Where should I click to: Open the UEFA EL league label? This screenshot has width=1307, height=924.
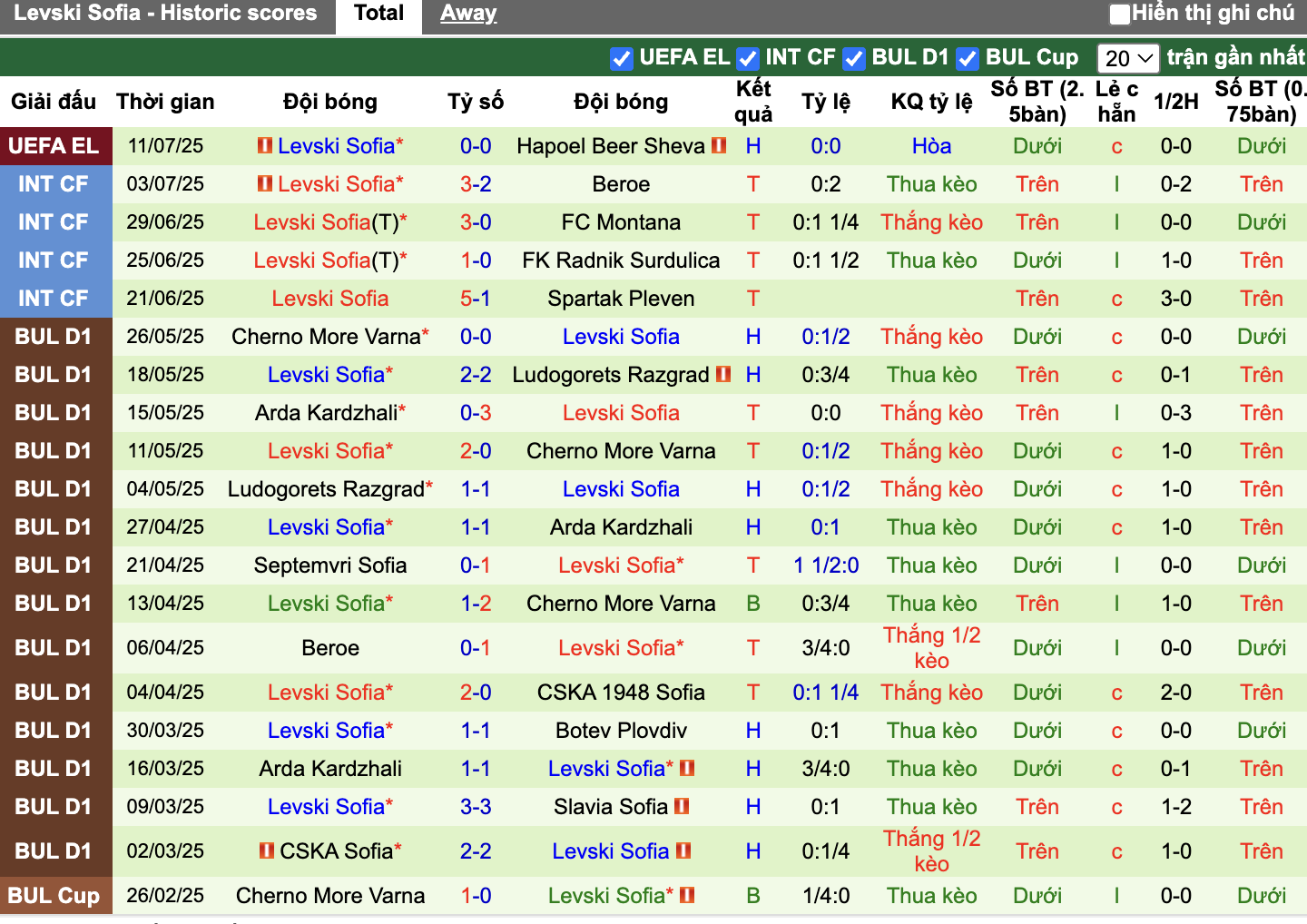click(x=54, y=146)
